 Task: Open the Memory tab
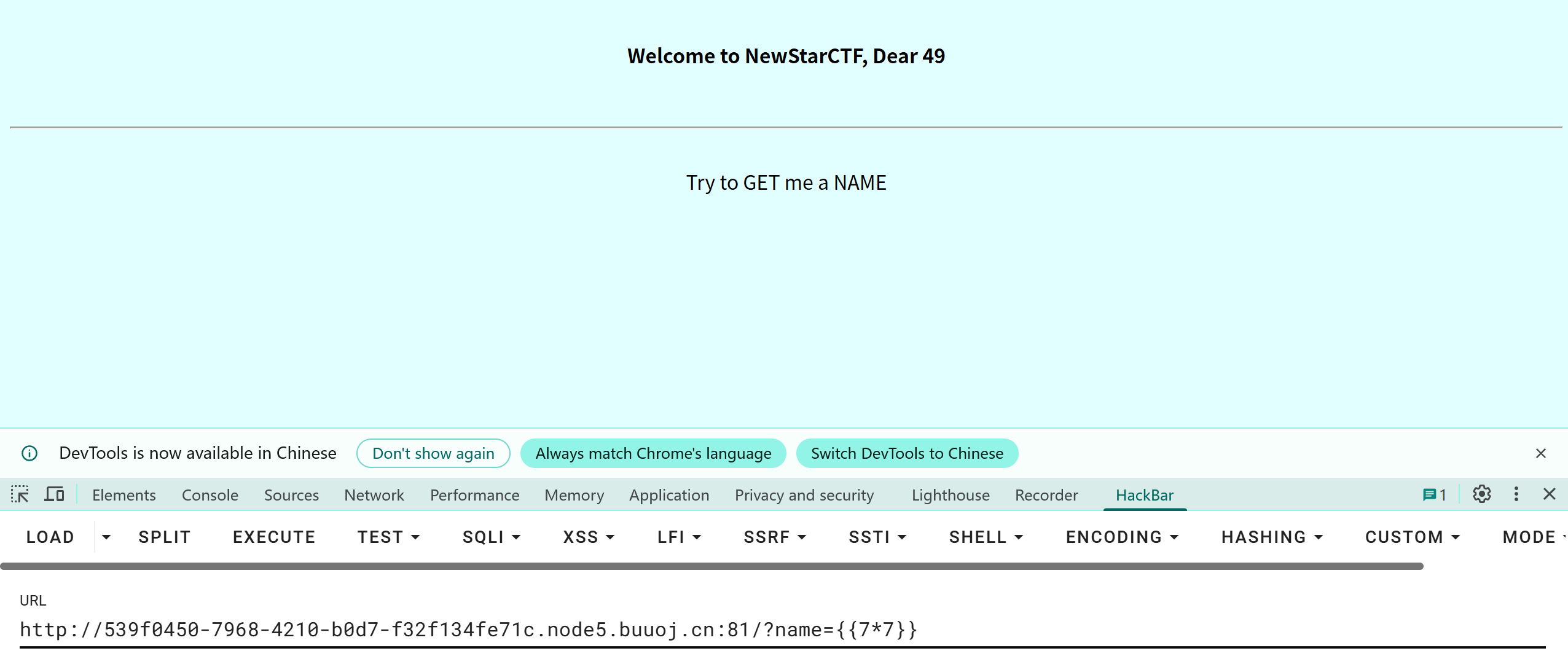point(574,494)
